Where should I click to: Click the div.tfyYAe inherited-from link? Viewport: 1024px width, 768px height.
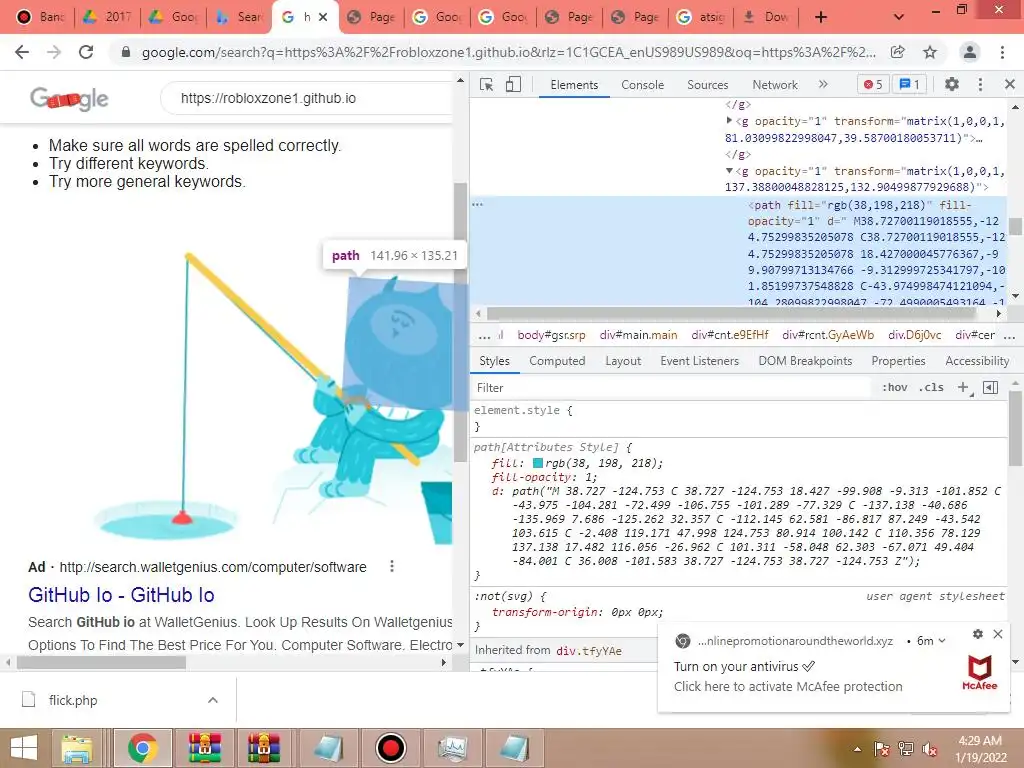point(588,650)
